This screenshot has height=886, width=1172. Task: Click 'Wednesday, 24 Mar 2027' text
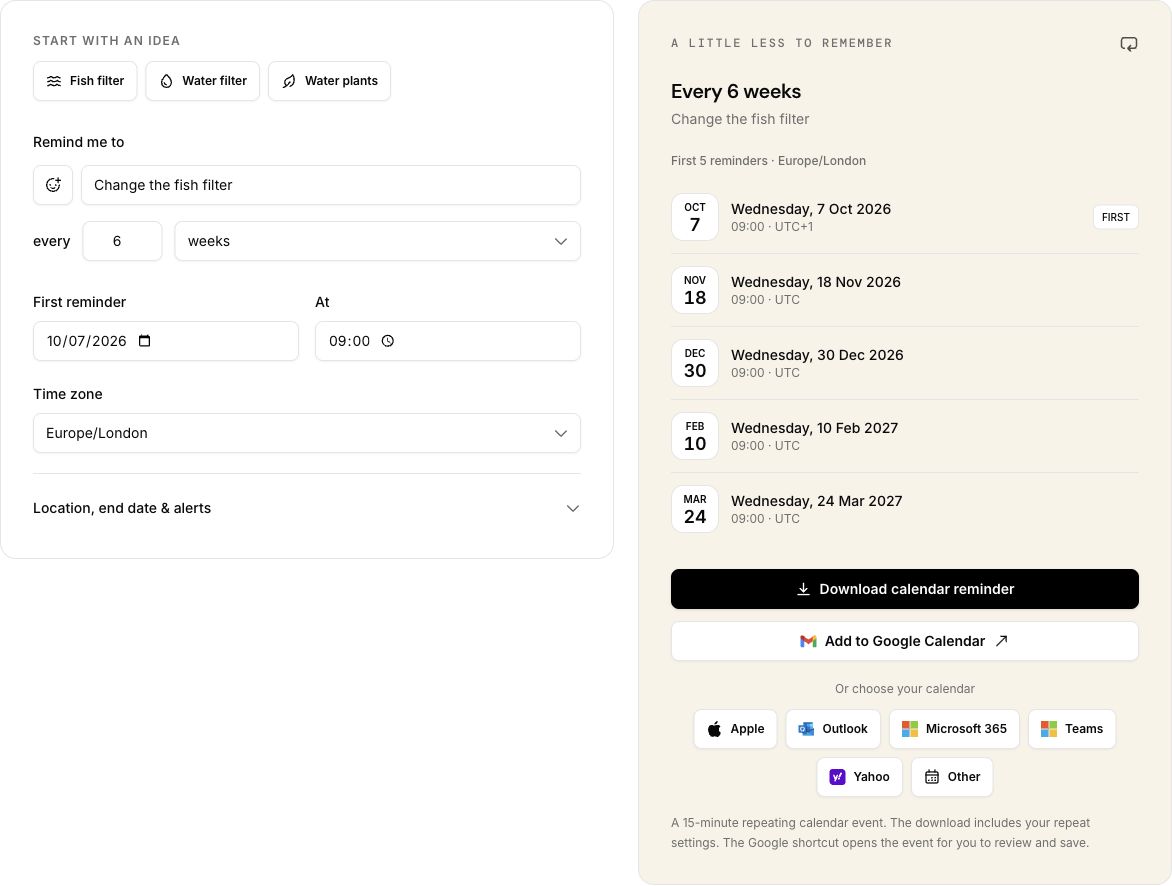[x=816, y=500]
